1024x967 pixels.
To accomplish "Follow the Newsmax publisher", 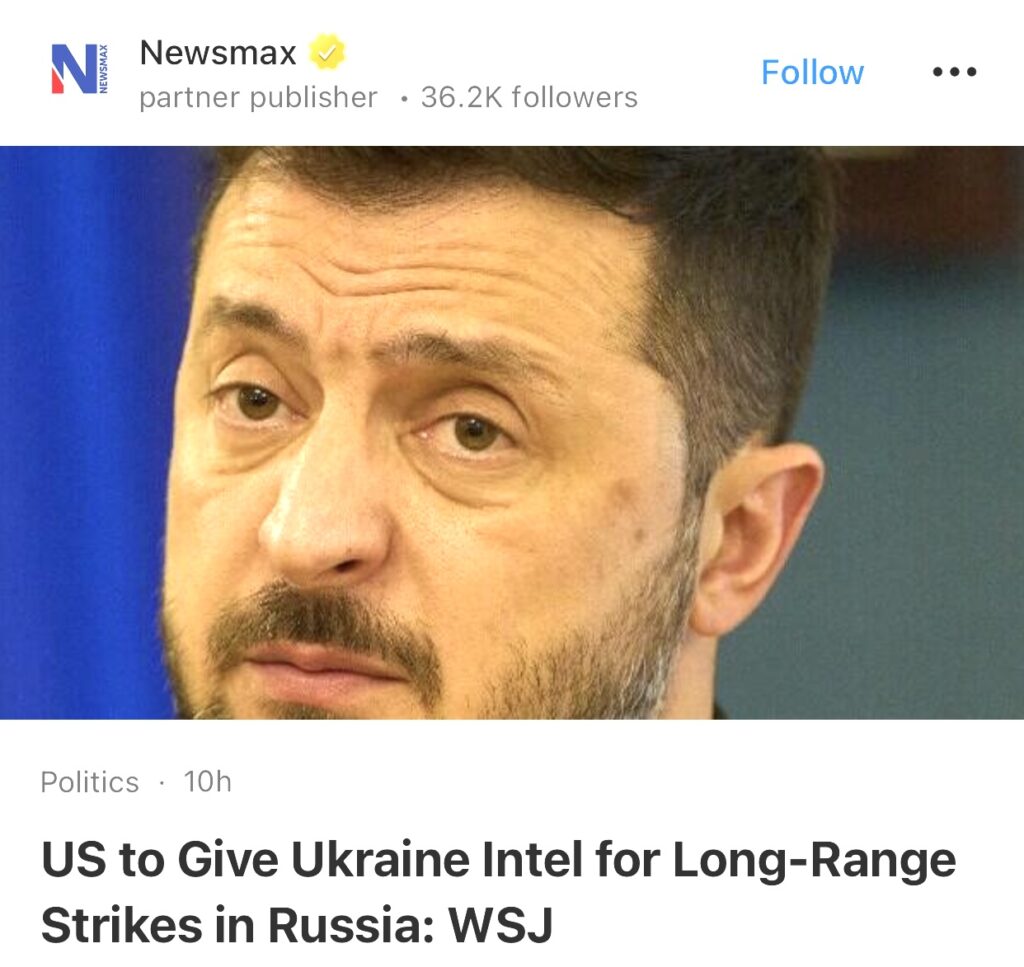I will [x=812, y=72].
